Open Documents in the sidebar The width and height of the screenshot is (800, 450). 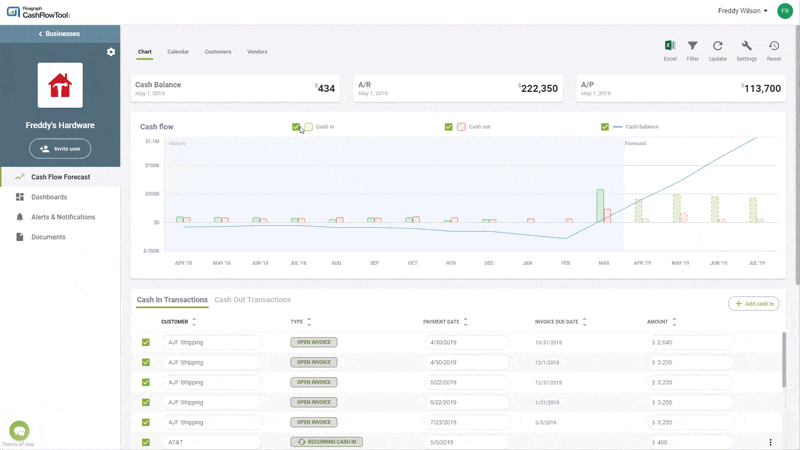48,237
